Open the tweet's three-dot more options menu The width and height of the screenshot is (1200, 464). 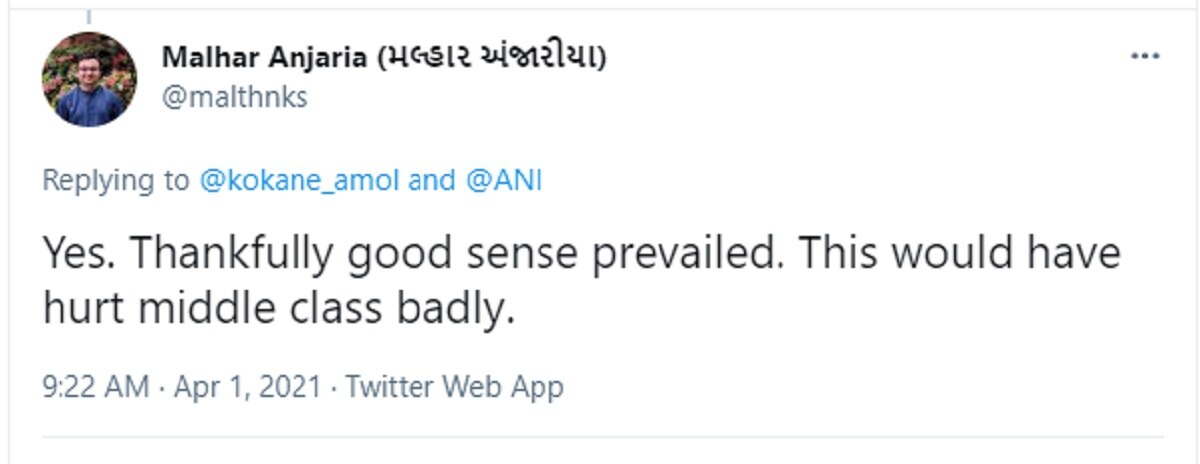[x=1145, y=57]
